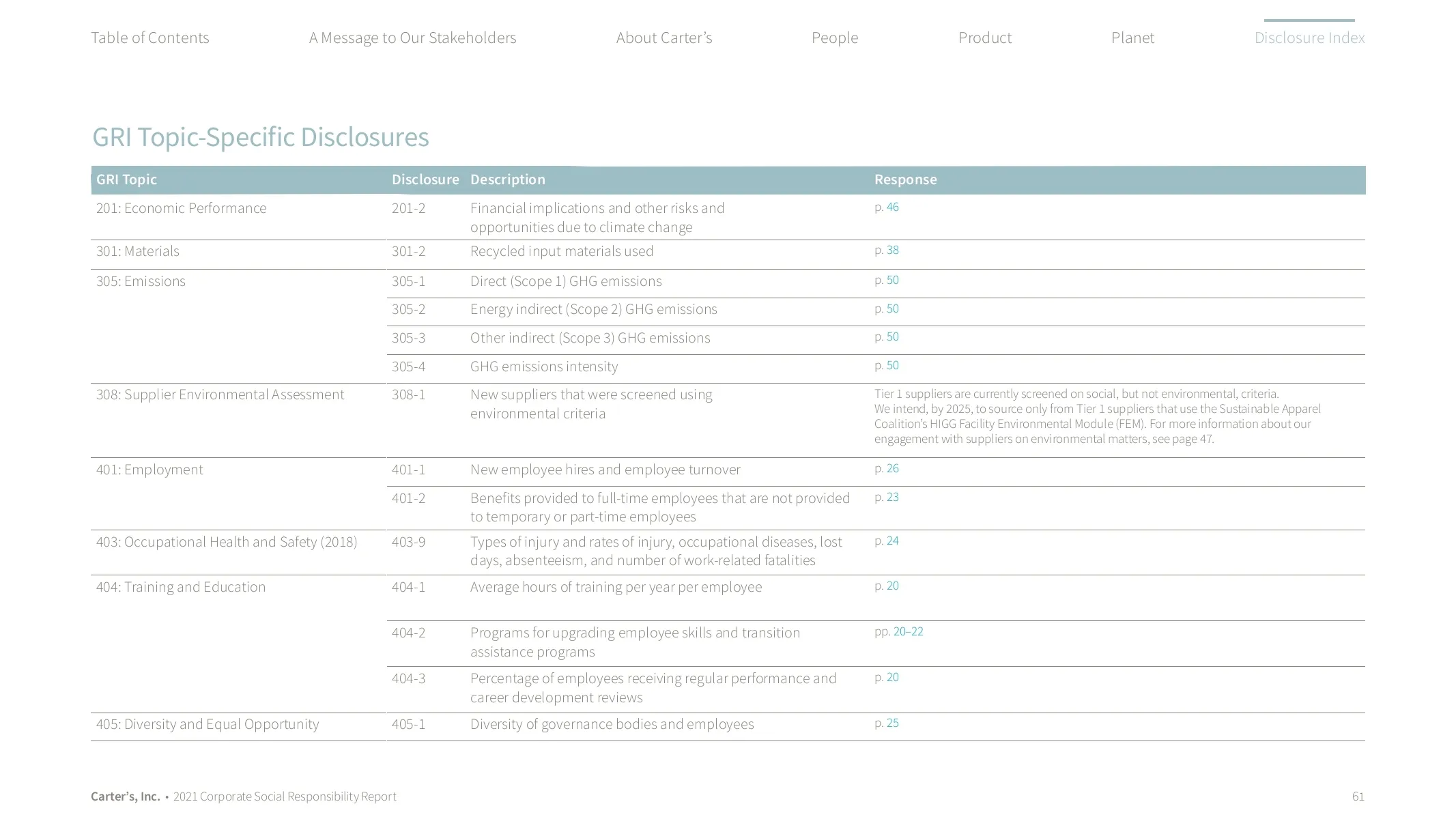
Task: Open page 26 link for employee hires
Action: pos(892,468)
